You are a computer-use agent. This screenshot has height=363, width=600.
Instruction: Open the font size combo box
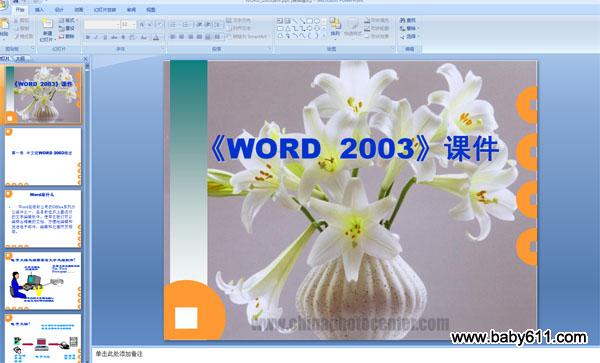point(128,25)
